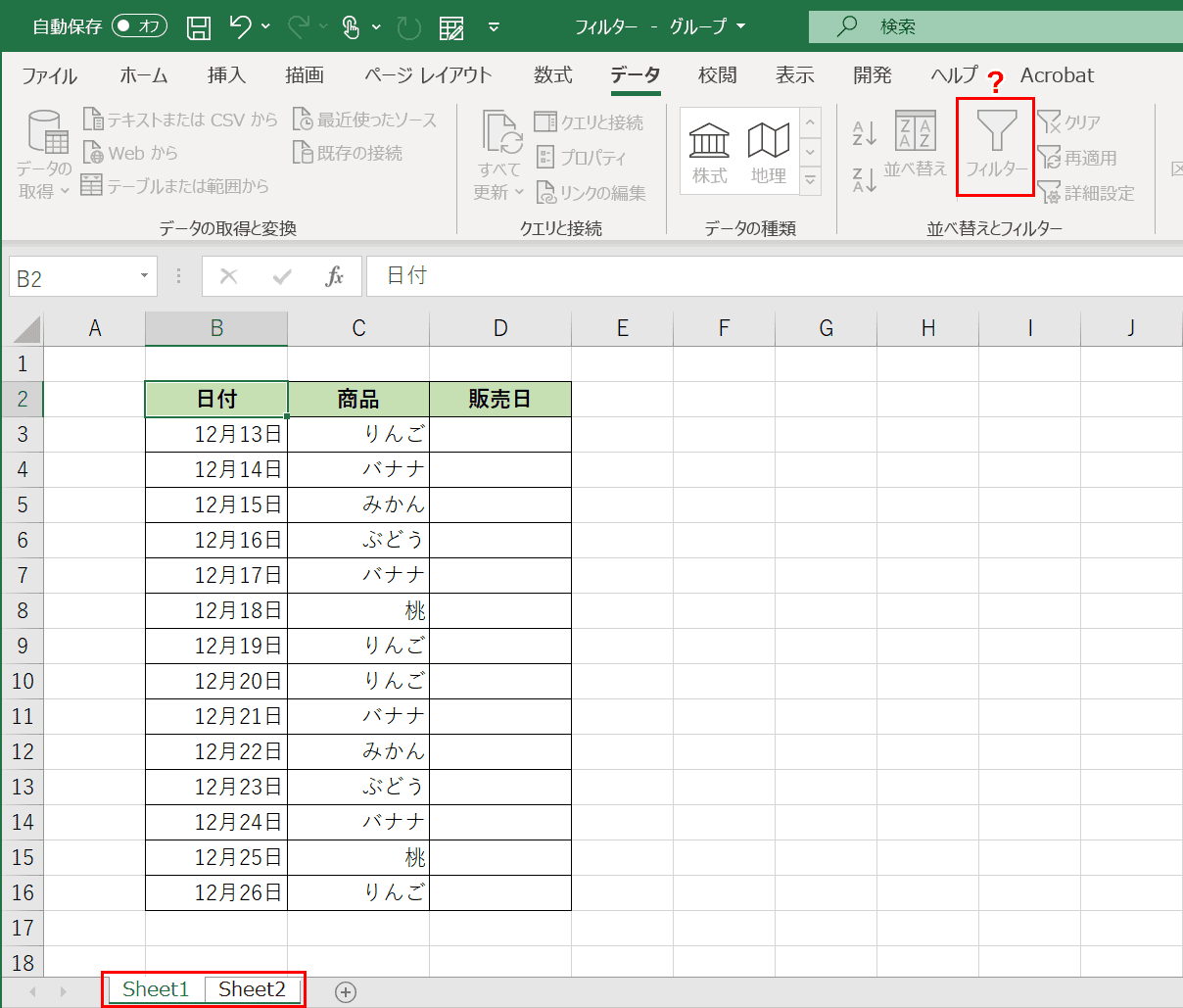Open the Redo history dropdown arrow

[x=323, y=27]
